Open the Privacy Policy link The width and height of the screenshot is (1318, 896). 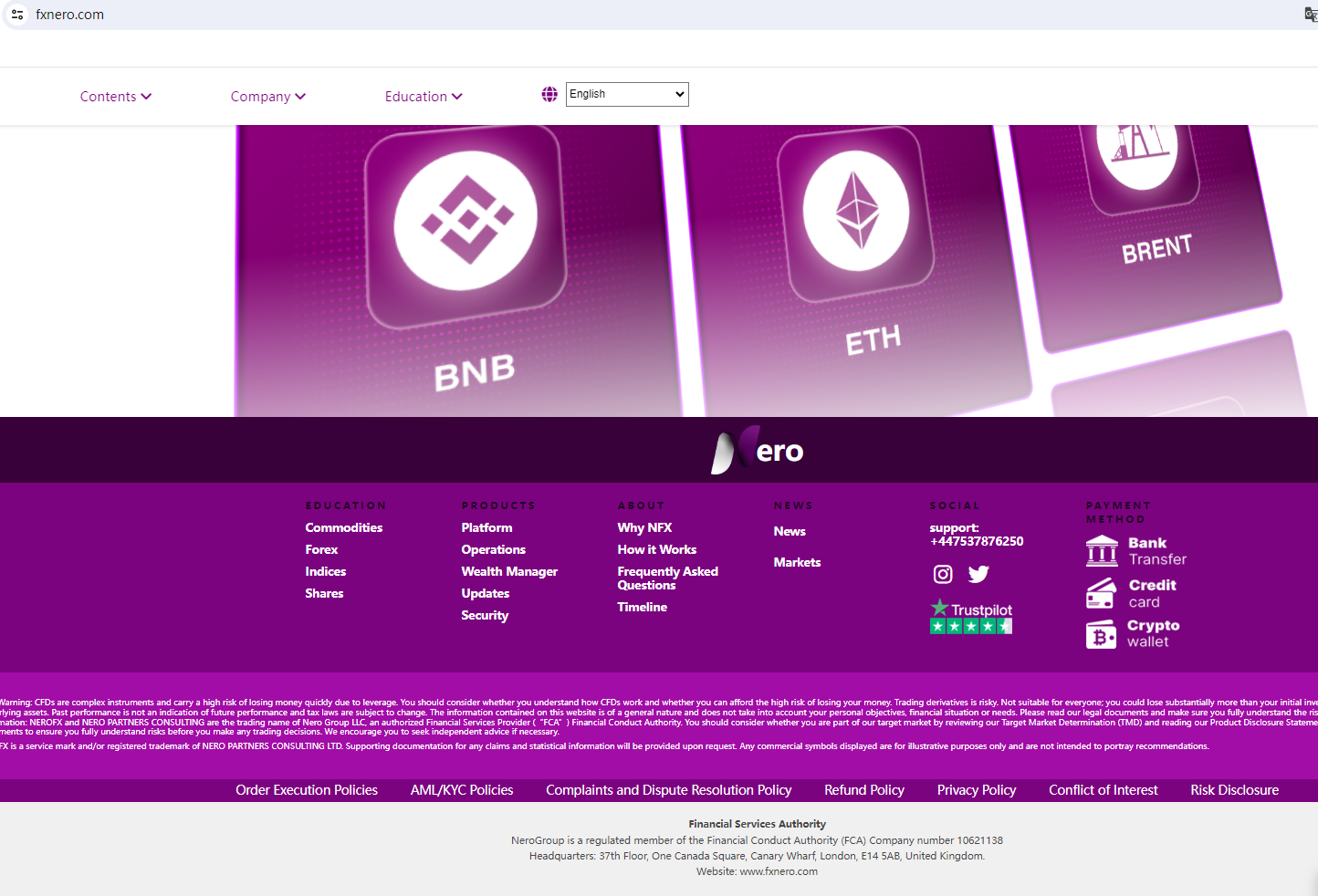pos(977,790)
